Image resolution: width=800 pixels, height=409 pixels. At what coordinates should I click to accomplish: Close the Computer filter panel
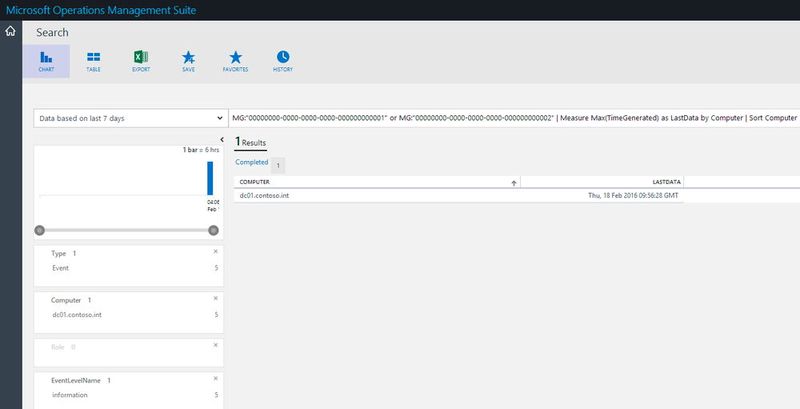click(215, 298)
